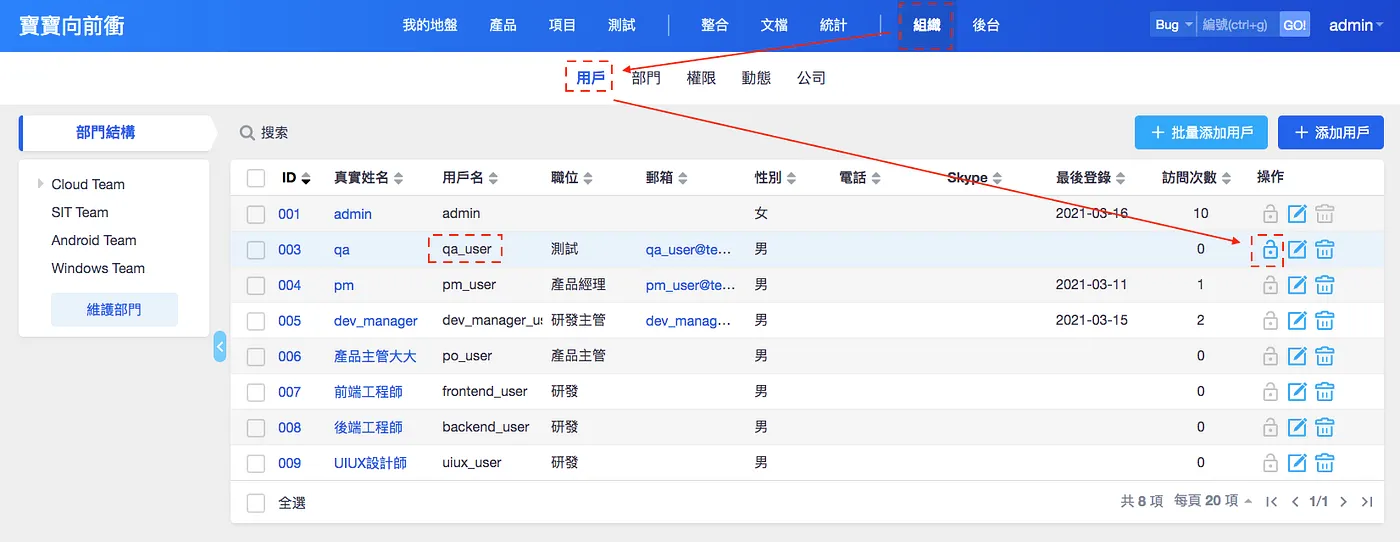Screen dimensions: 1400x542
Task: Tick the header select-all checkbox
Action: pyautogui.click(x=256, y=178)
